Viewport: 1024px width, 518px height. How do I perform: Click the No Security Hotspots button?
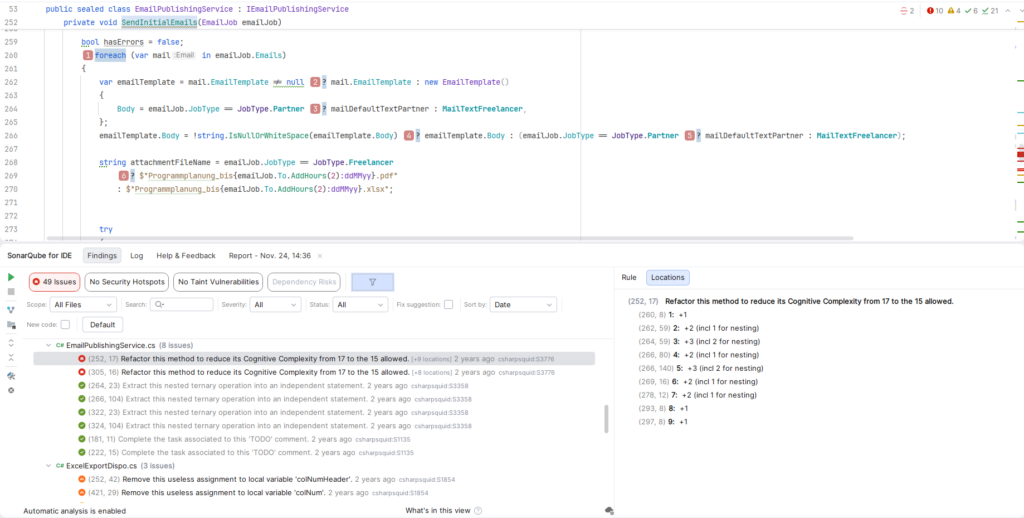pyautogui.click(x=127, y=282)
